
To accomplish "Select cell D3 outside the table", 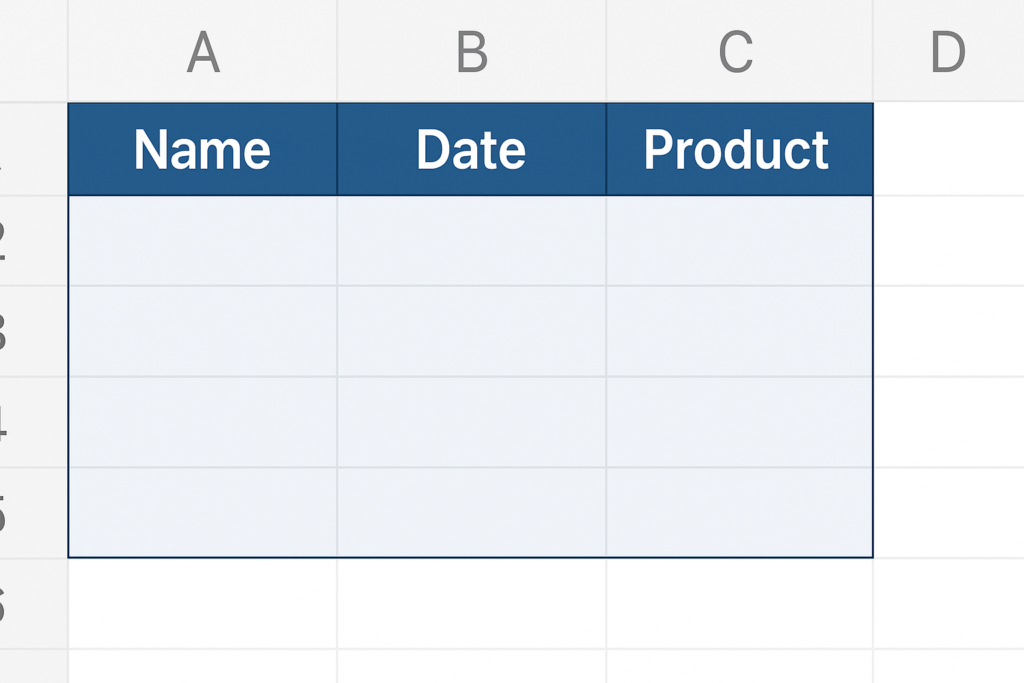I will 948,331.
